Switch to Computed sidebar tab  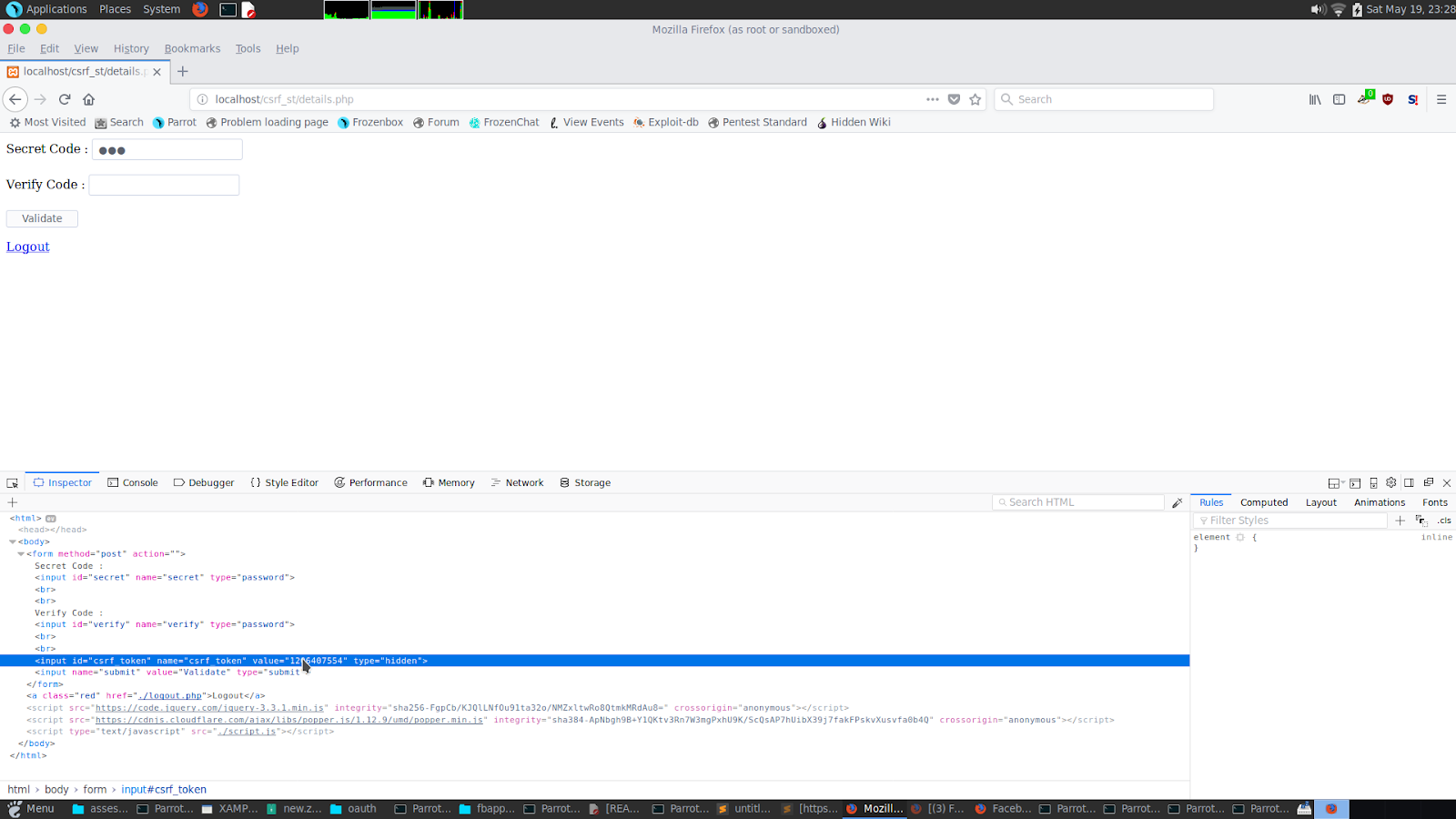[1264, 502]
